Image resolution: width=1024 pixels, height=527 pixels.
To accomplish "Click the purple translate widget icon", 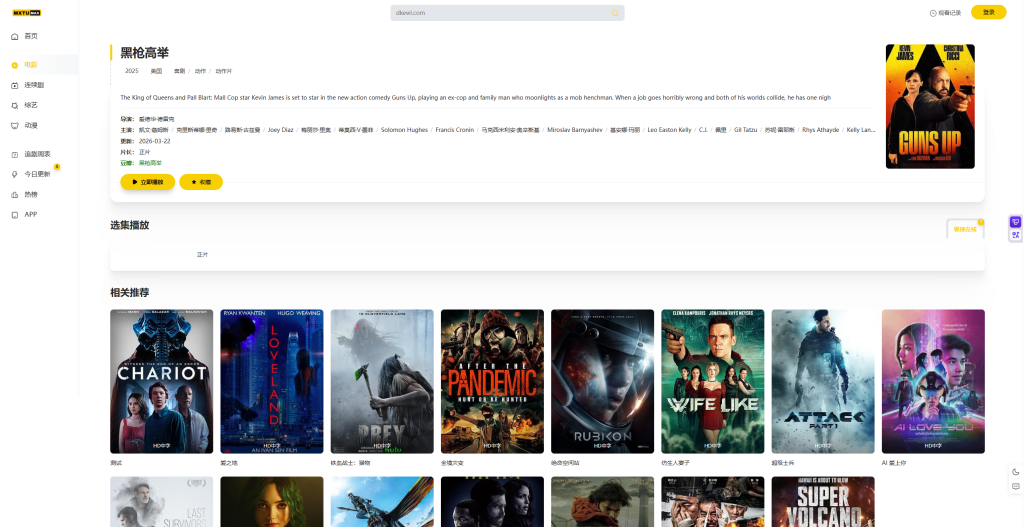I will click(1015, 222).
